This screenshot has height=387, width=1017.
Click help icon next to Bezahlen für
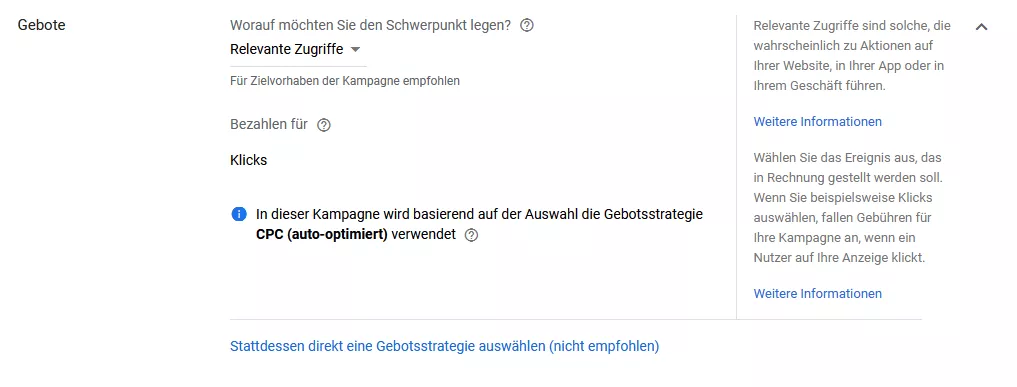pyautogui.click(x=324, y=125)
